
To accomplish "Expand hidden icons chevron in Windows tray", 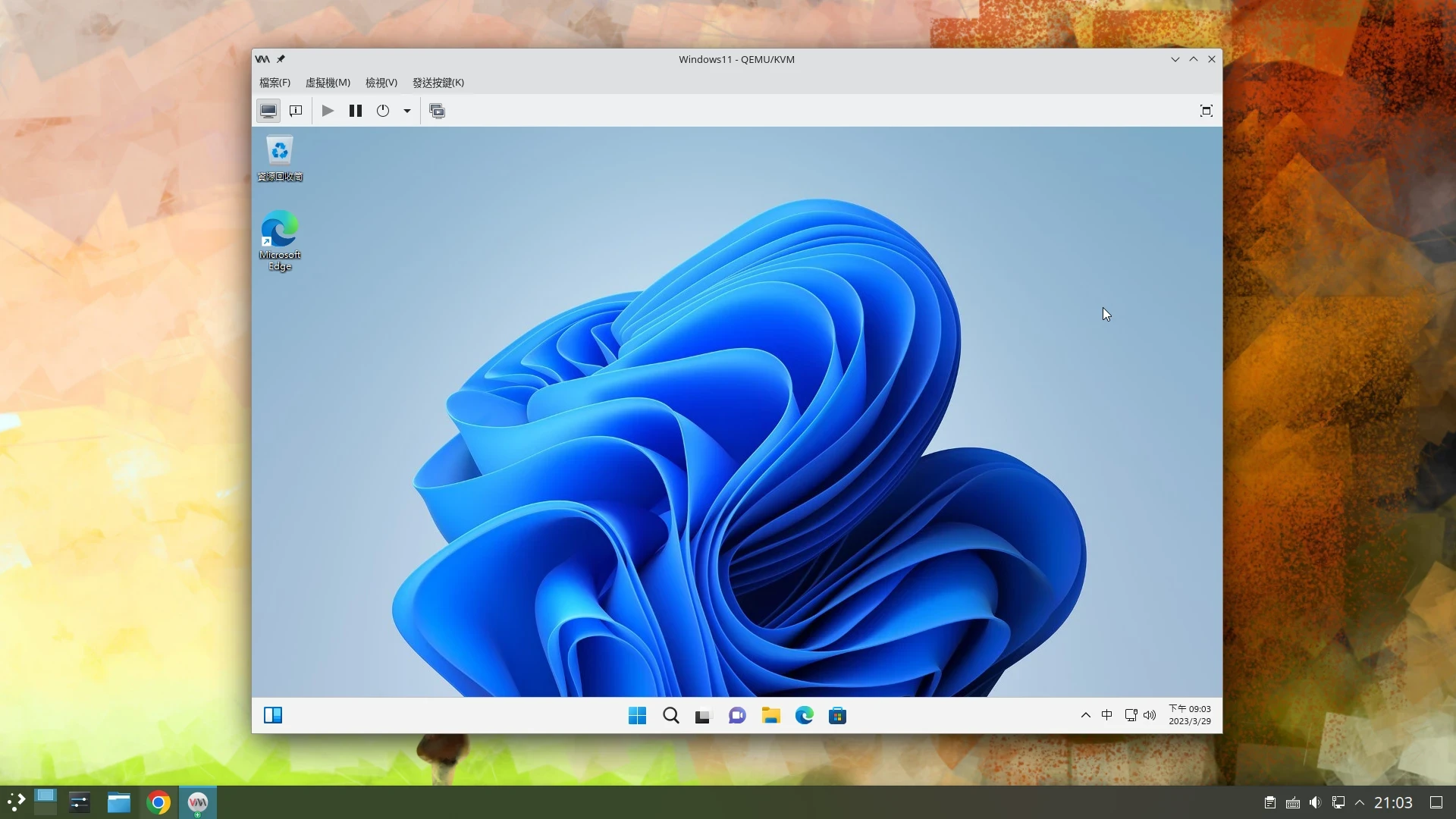I will point(1085,715).
